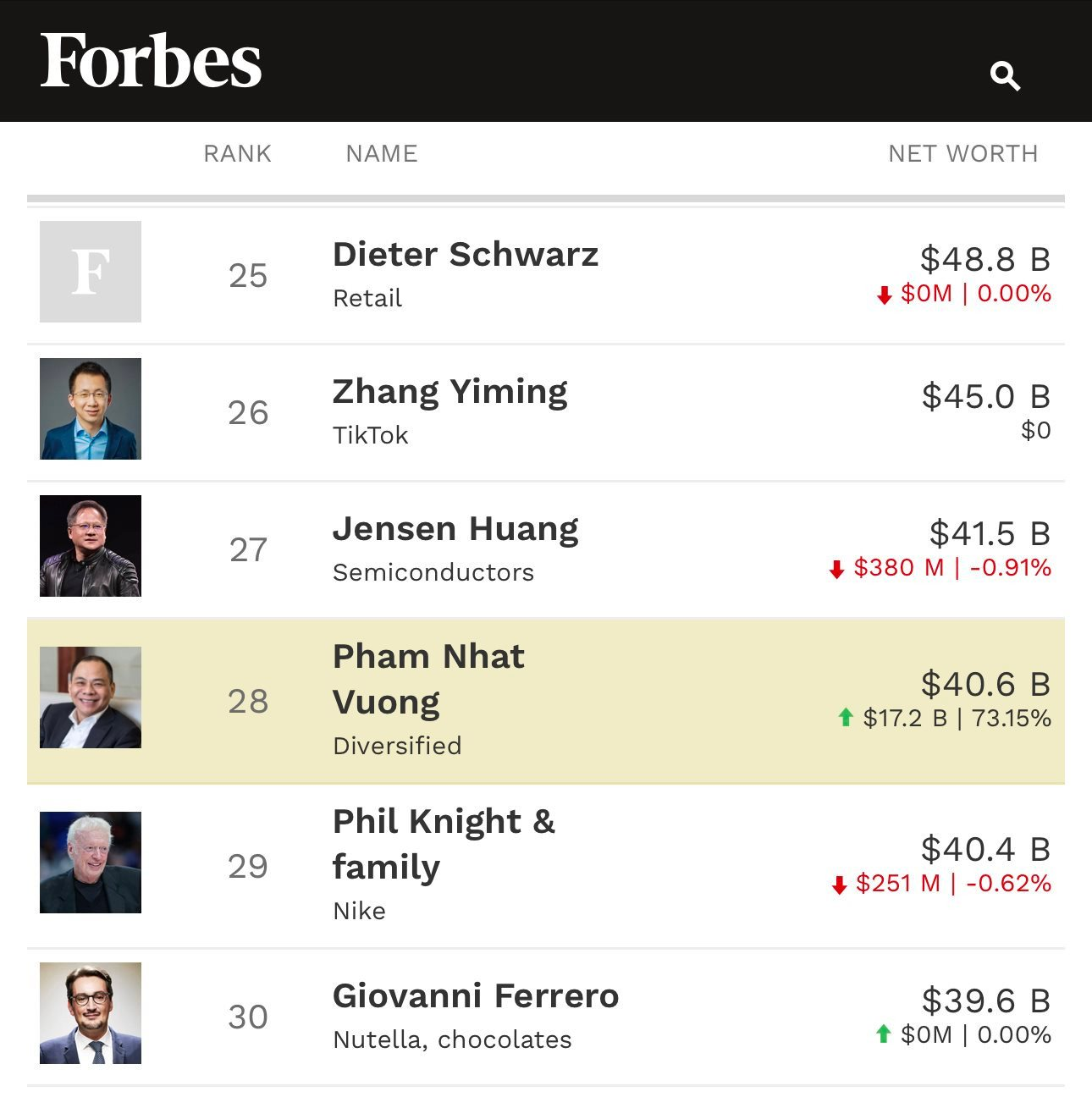Screen dimensions: 1092x1108
Task: Open search with magnifying glass icon
Action: (1005, 76)
